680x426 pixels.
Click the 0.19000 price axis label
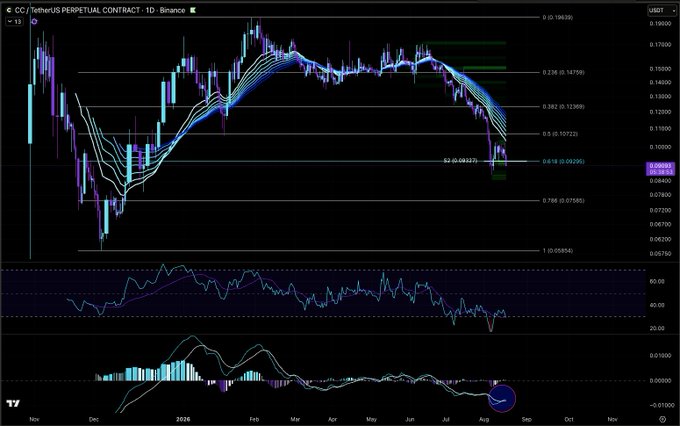click(x=660, y=24)
